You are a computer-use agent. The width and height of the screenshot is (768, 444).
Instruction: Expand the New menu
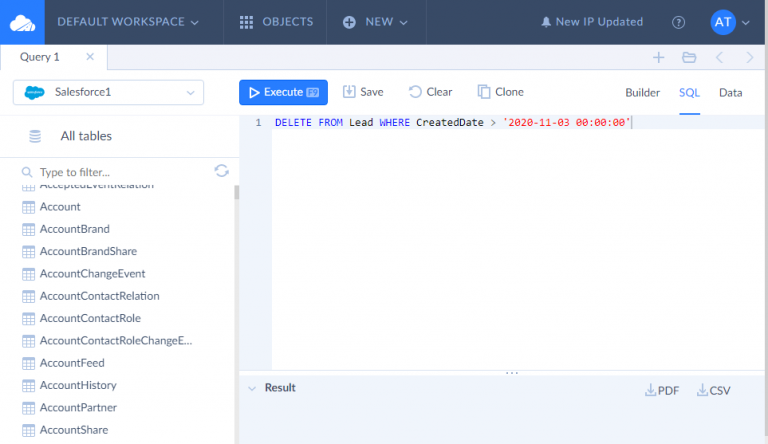pyautogui.click(x=376, y=22)
